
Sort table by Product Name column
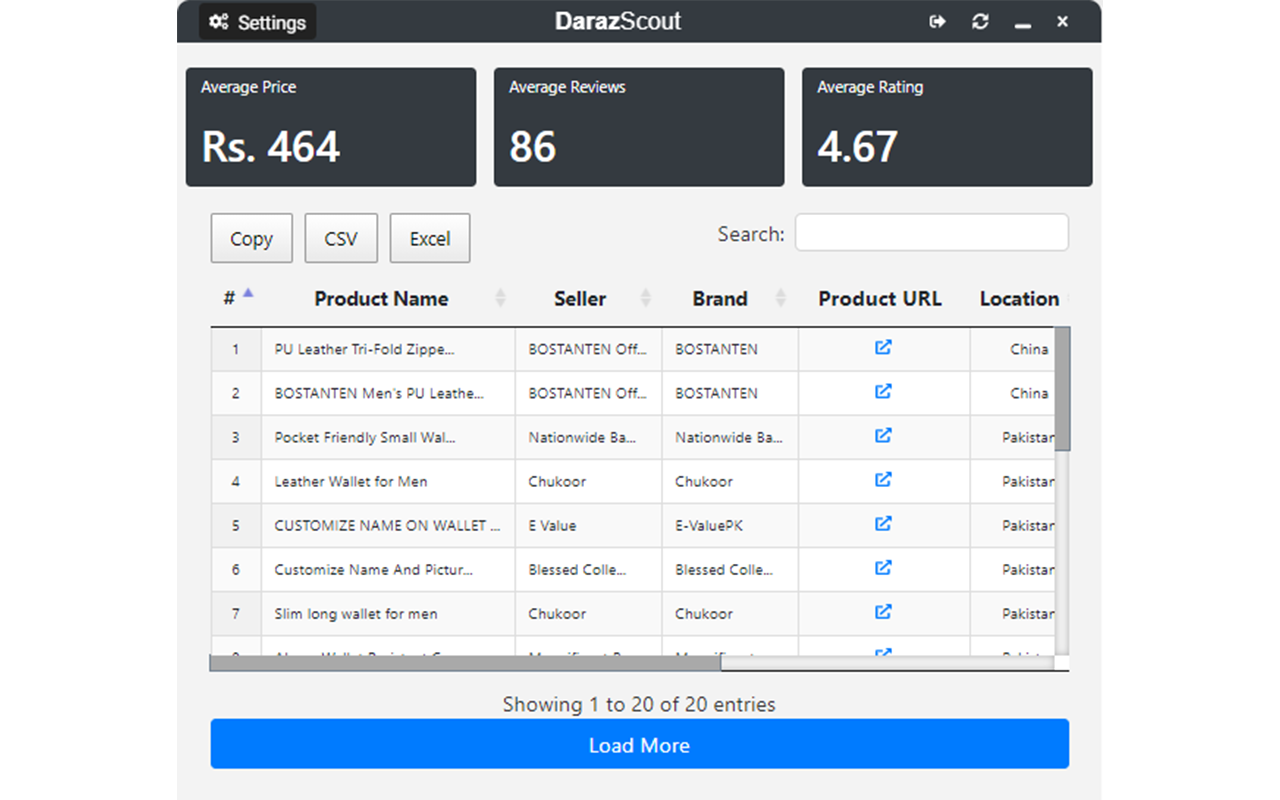[381, 299]
